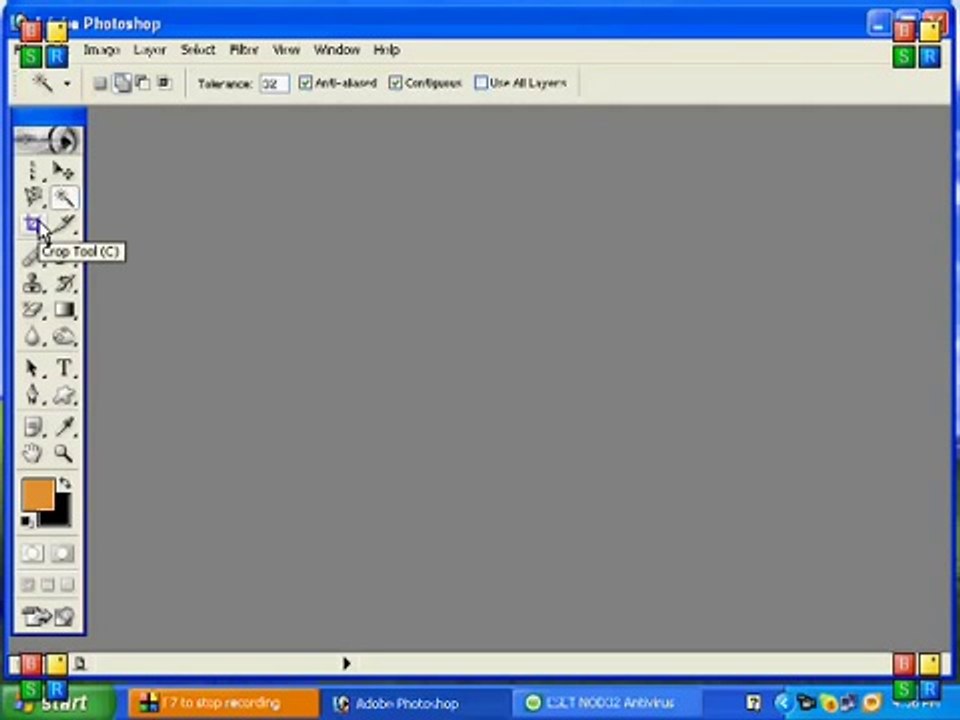960x720 pixels.
Task: Open the Window menu
Action: 337,50
